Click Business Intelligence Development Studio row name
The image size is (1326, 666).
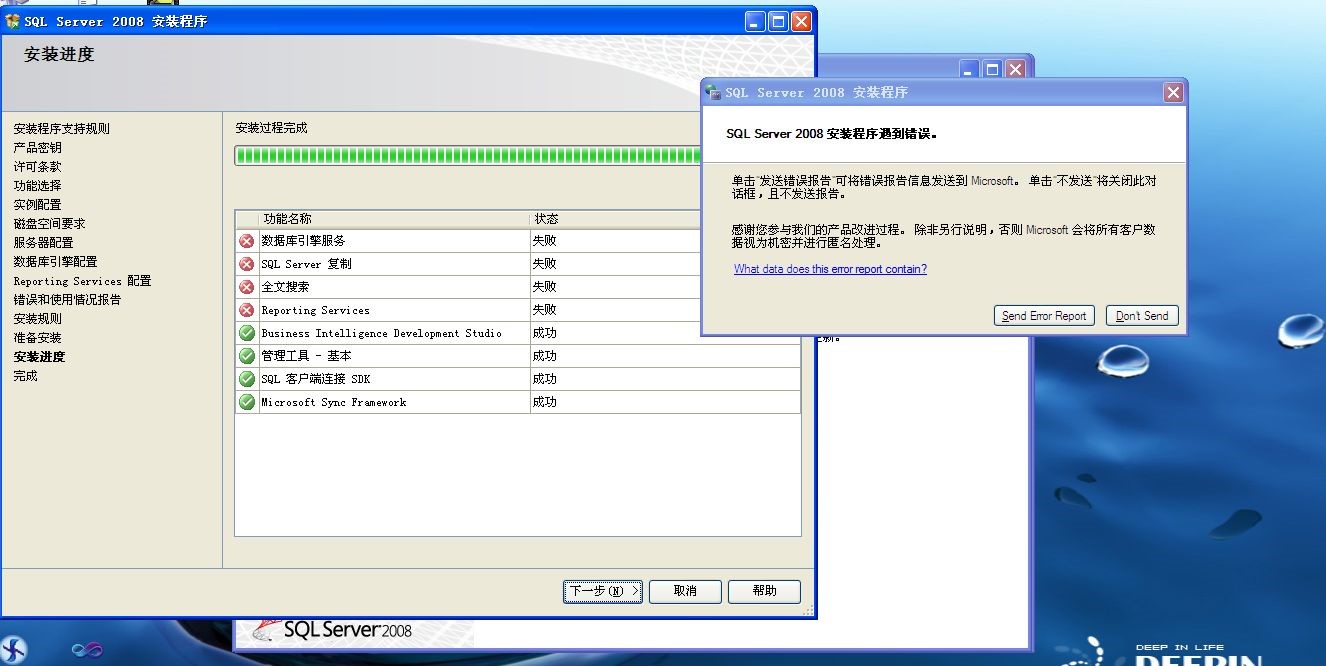coord(381,333)
